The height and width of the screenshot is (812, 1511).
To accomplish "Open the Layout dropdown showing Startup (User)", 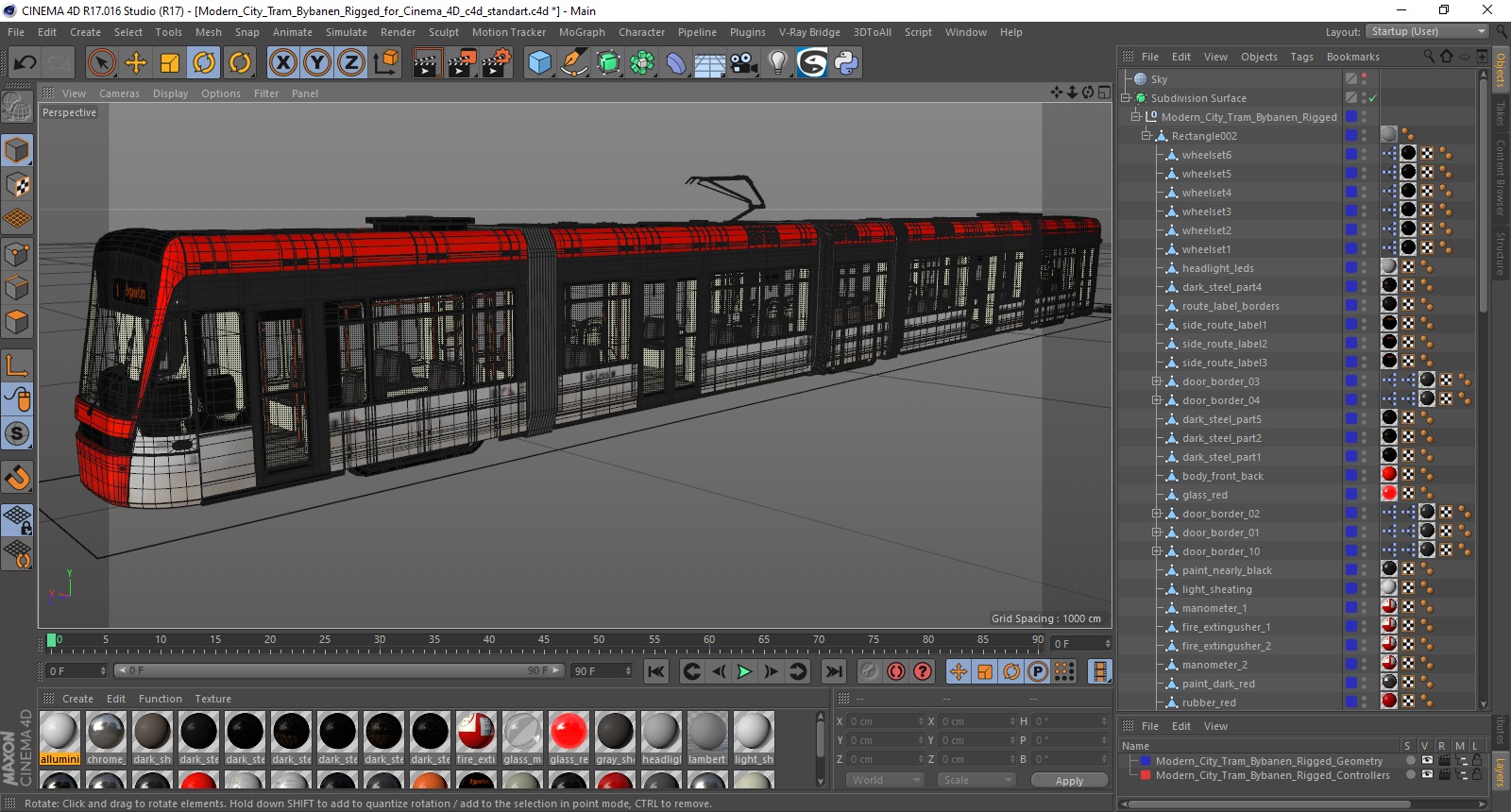I will (x=1427, y=31).
